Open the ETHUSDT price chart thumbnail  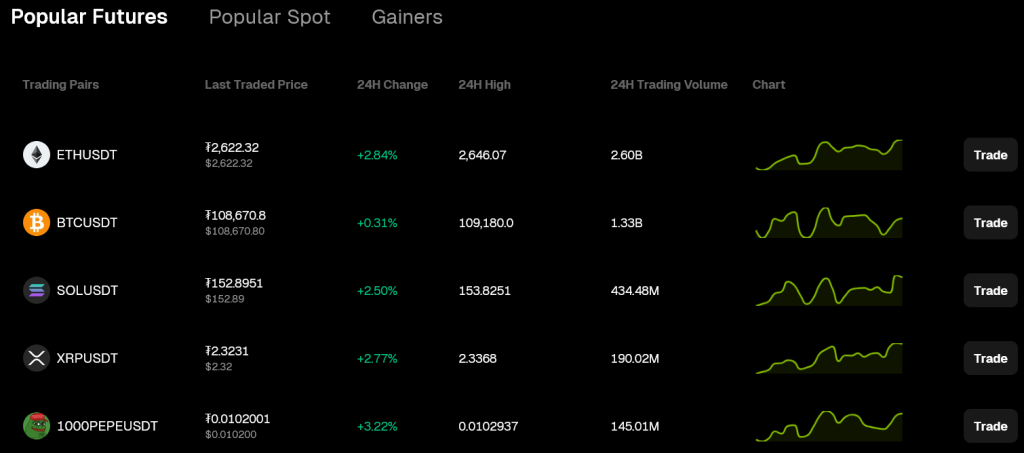tap(829, 155)
